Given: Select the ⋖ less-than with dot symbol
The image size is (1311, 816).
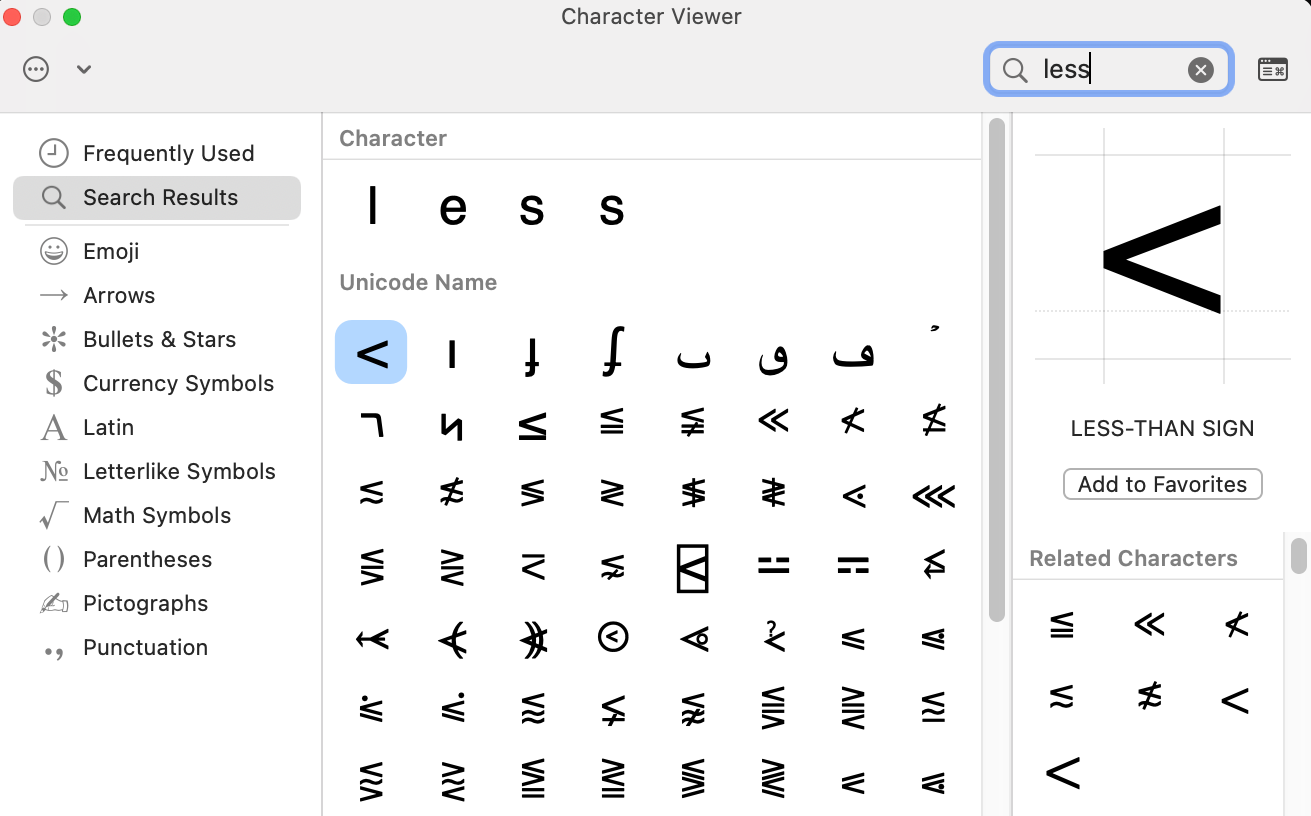Looking at the screenshot, I should point(853,494).
